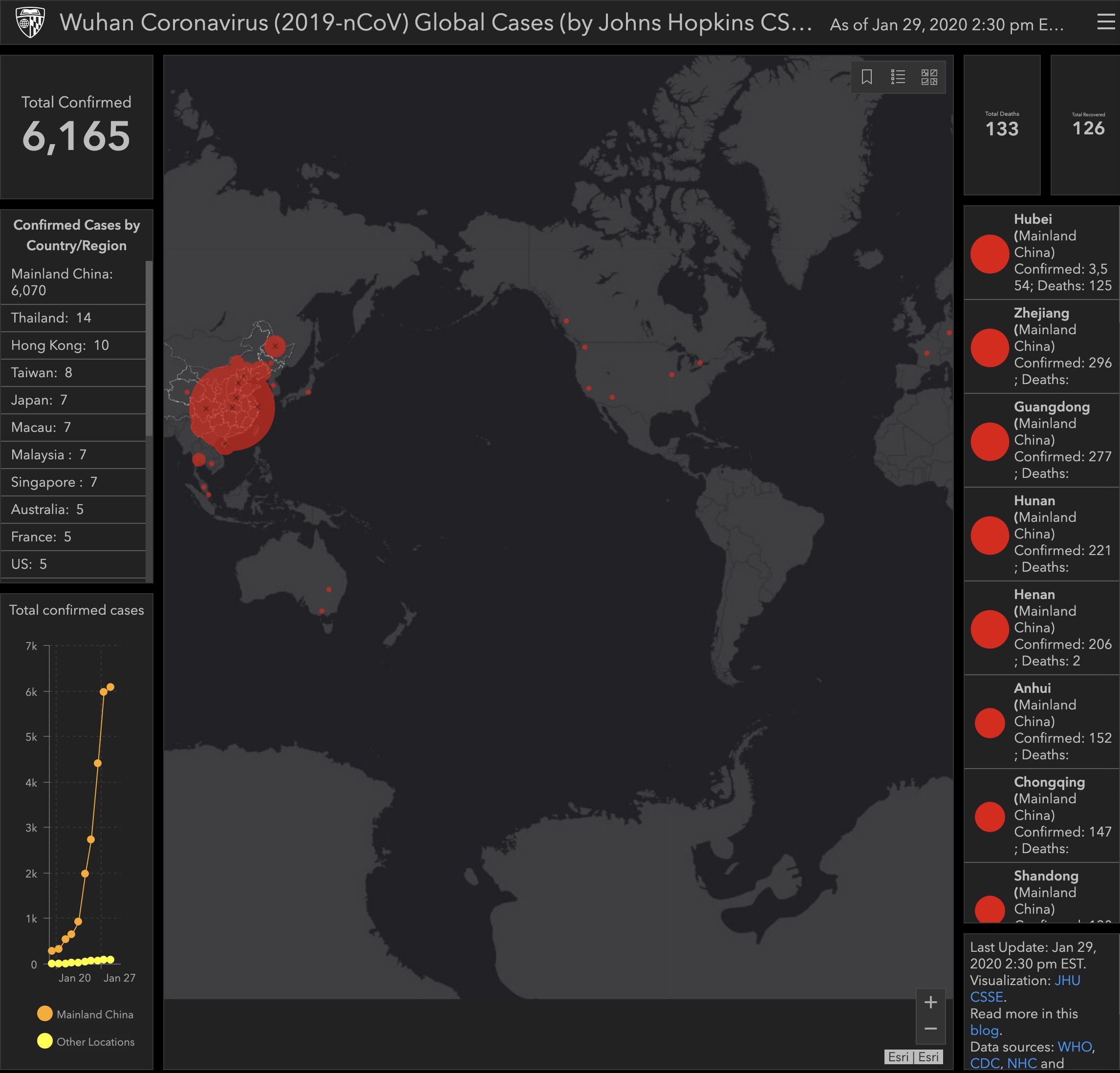This screenshot has height=1073, width=1120.
Task: Zoom in the map with plus
Action: point(930,1002)
